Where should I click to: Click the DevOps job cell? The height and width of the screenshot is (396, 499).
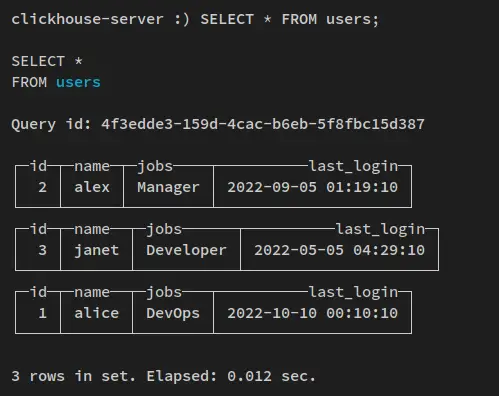[x=173, y=313]
